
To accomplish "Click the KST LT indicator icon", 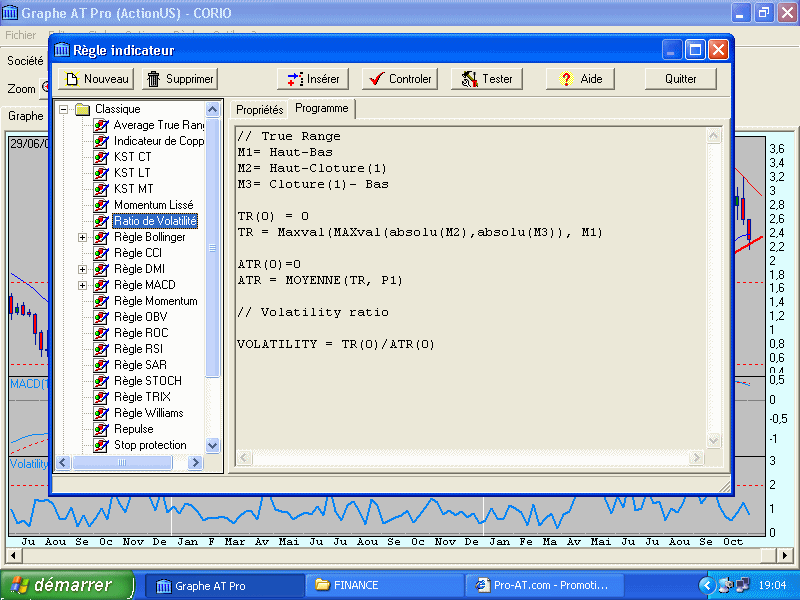I will [101, 173].
